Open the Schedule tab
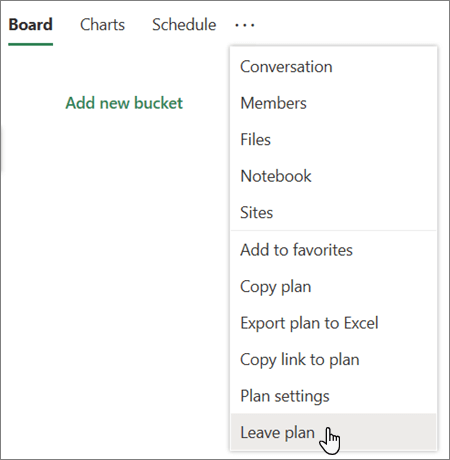Image resolution: width=450 pixels, height=460 pixels. pyautogui.click(x=184, y=25)
